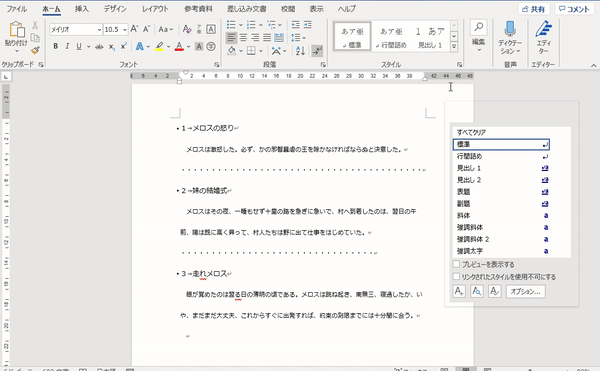Enable the プレビューを表示する checkbox
This screenshot has height=371, width=600.
[456, 264]
